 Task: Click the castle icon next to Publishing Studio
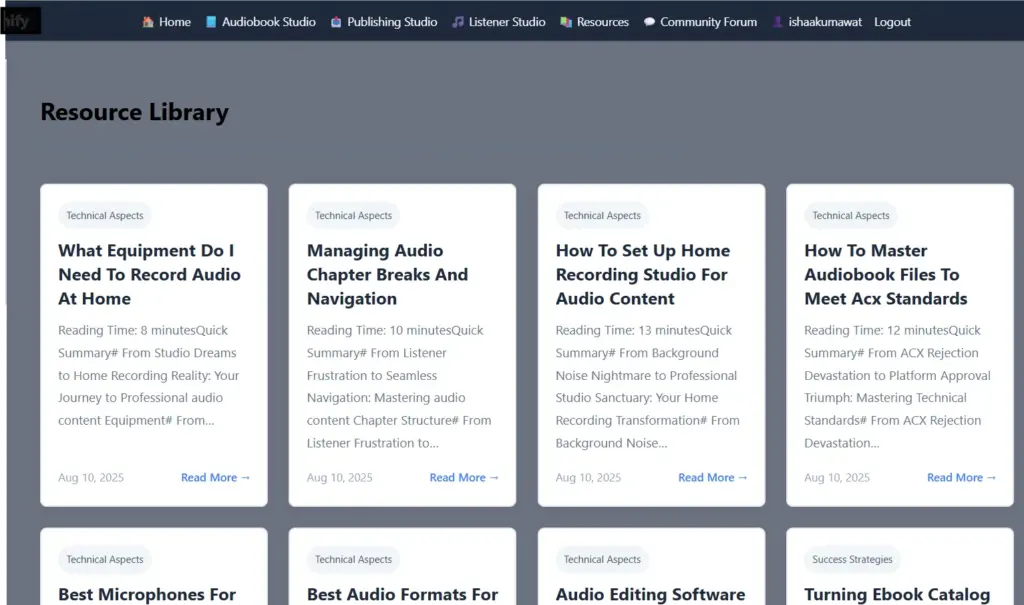pyautogui.click(x=336, y=21)
